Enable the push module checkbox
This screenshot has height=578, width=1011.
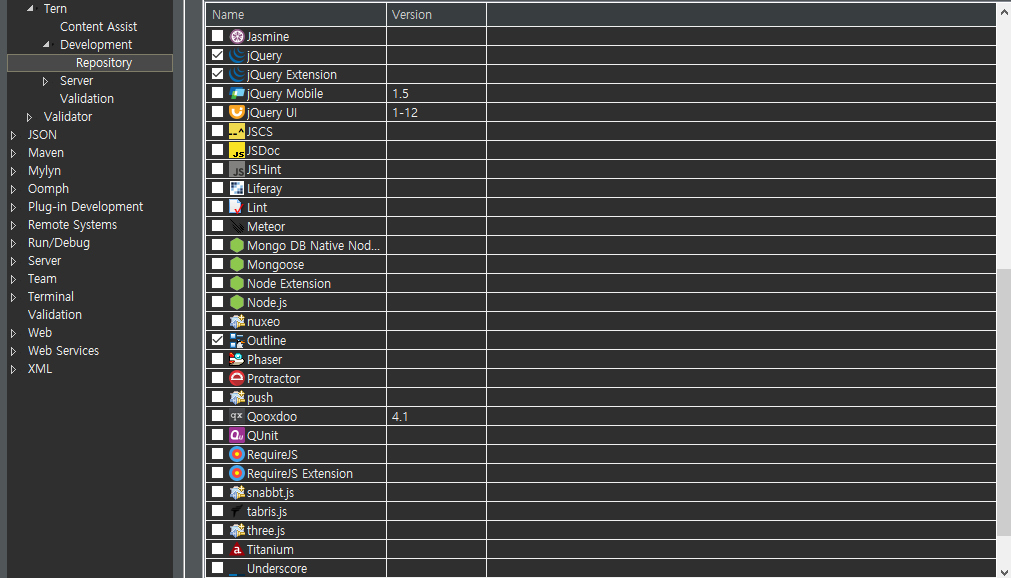click(x=218, y=397)
